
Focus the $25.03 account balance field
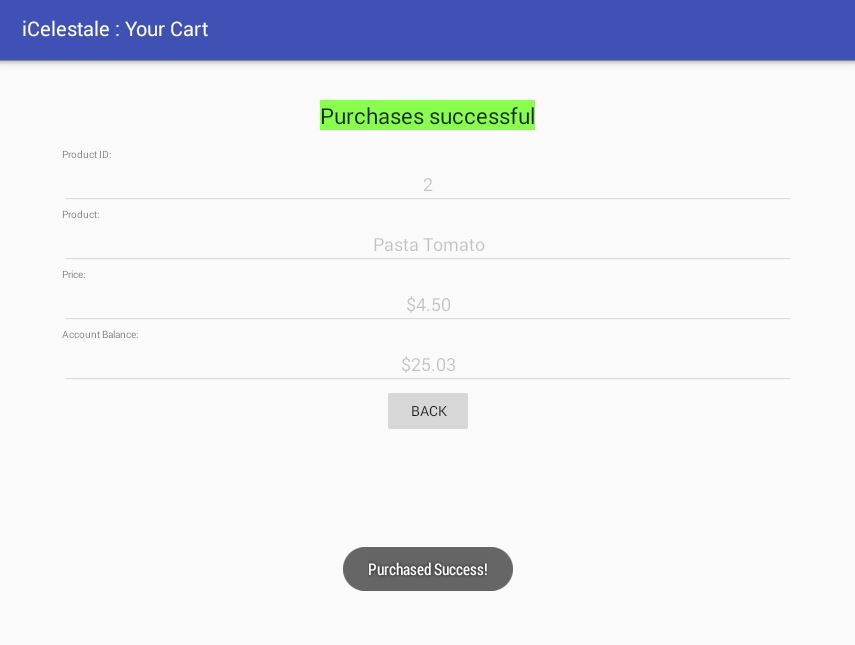(x=428, y=365)
